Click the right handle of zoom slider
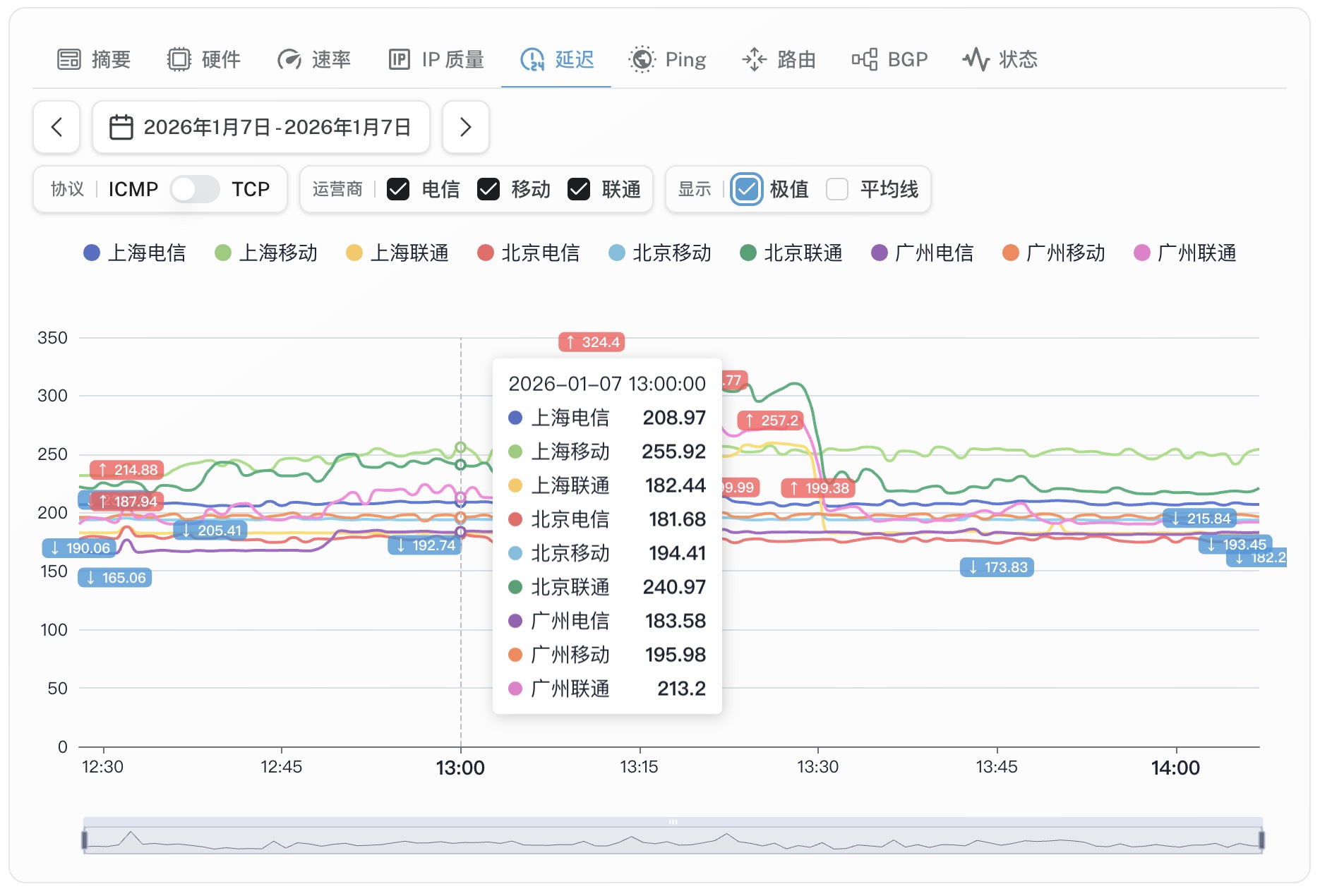1320x896 pixels. [x=1261, y=840]
